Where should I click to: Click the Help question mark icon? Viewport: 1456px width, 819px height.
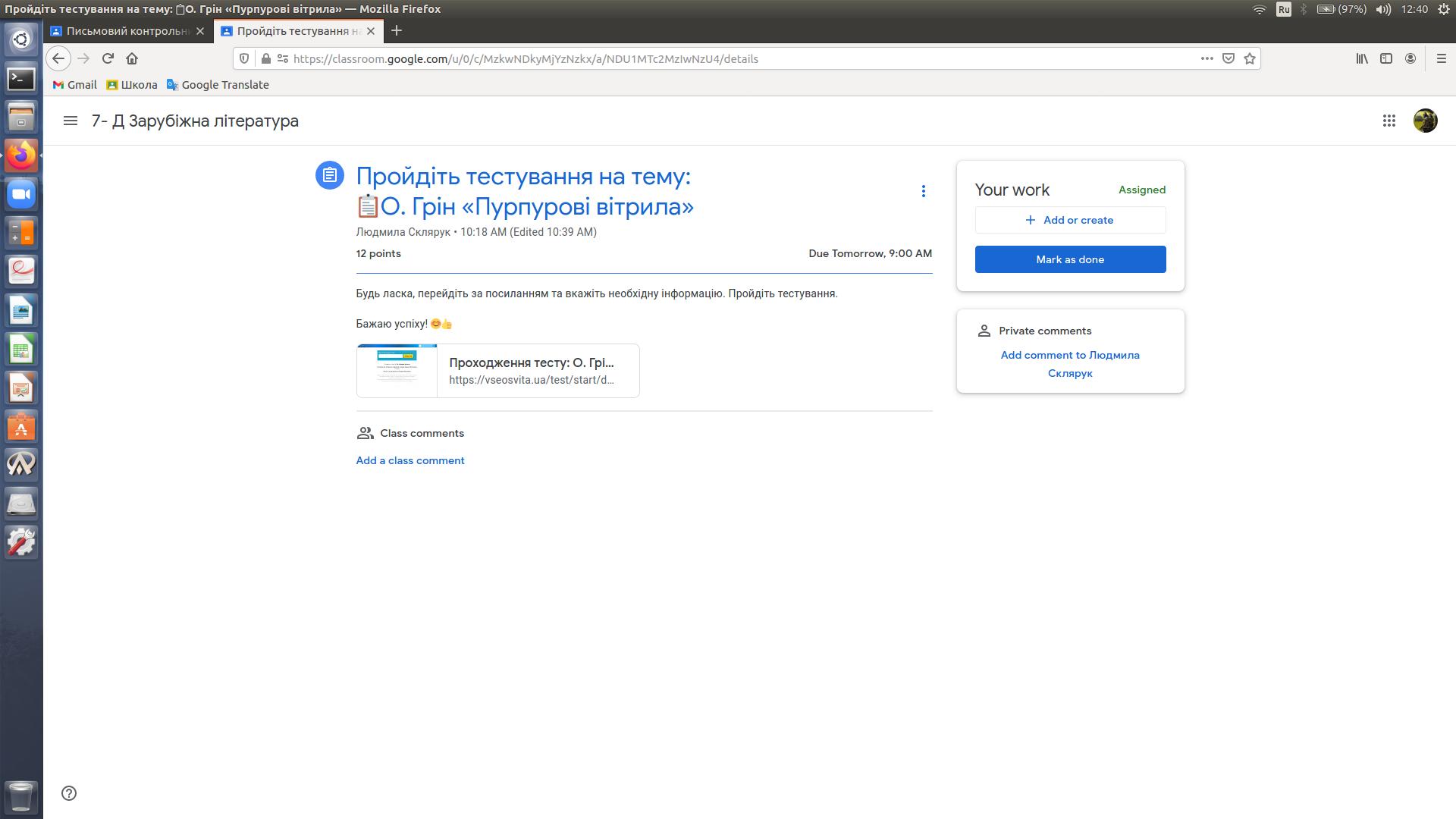pos(69,793)
